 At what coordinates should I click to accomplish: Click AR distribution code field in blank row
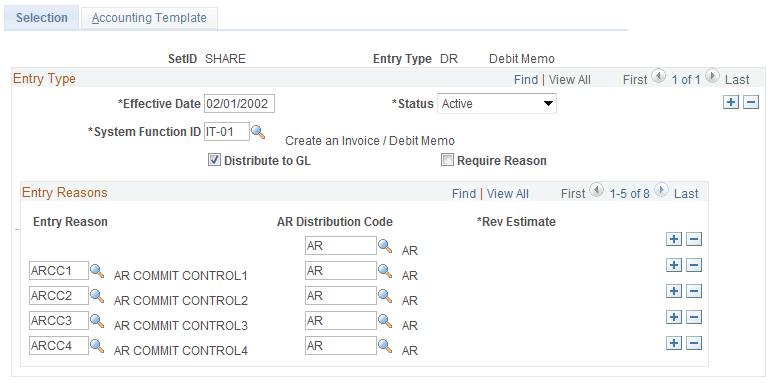[x=341, y=246]
